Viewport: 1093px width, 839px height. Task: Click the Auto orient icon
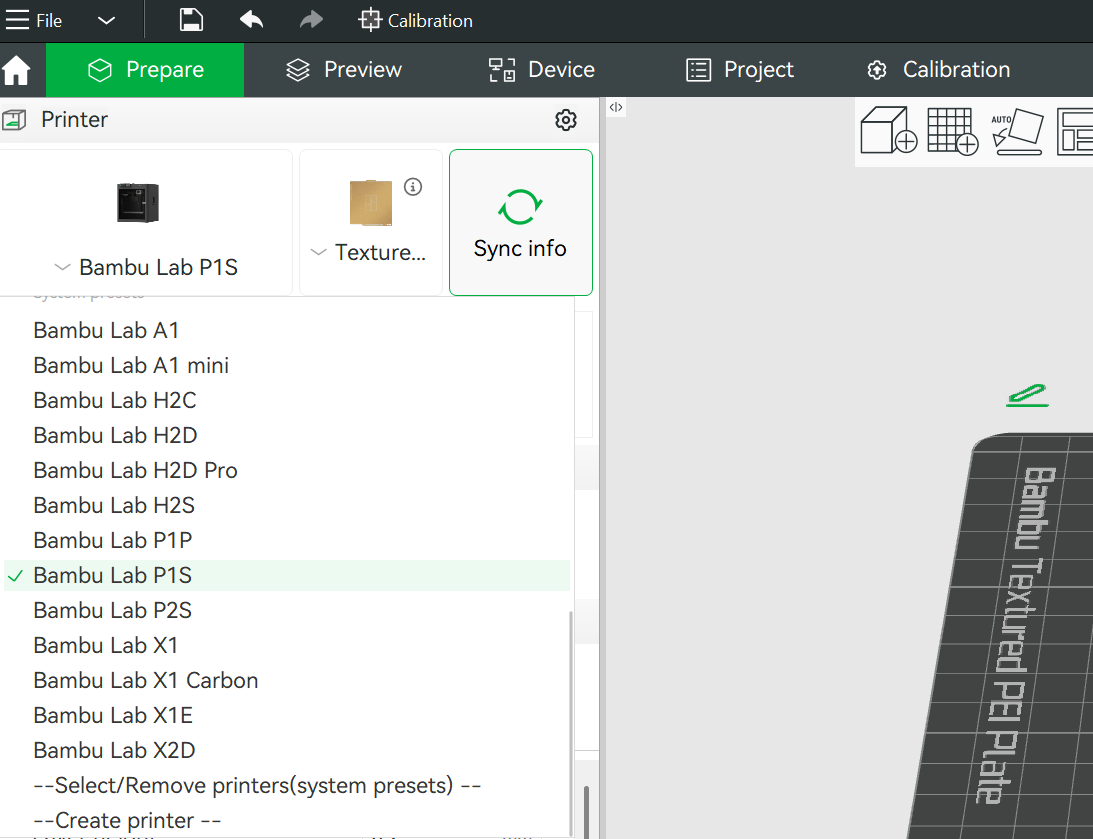point(1017,131)
